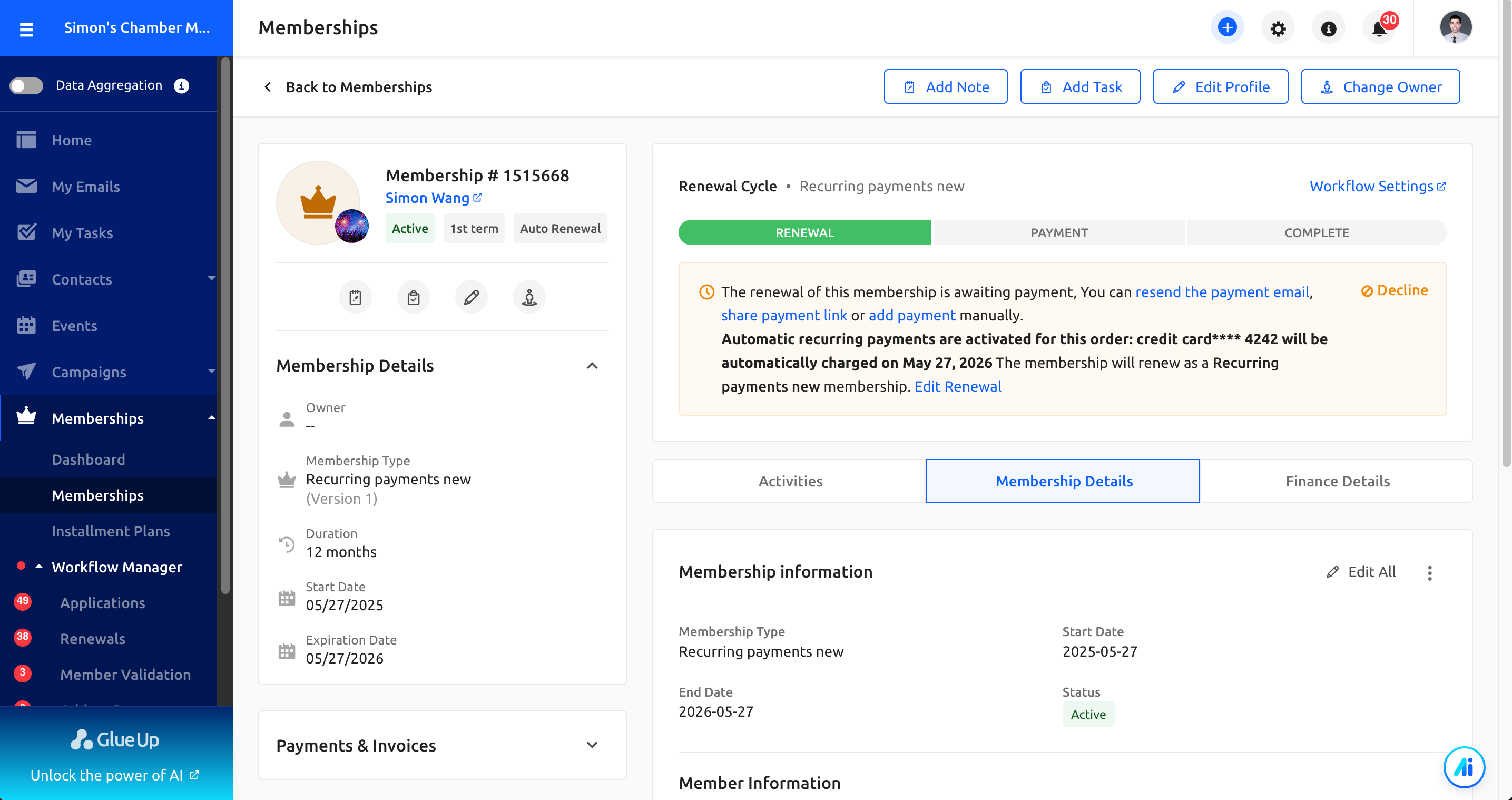Click the round add task clipboard icon
Image resolution: width=1512 pixels, height=800 pixels.
[x=413, y=298]
